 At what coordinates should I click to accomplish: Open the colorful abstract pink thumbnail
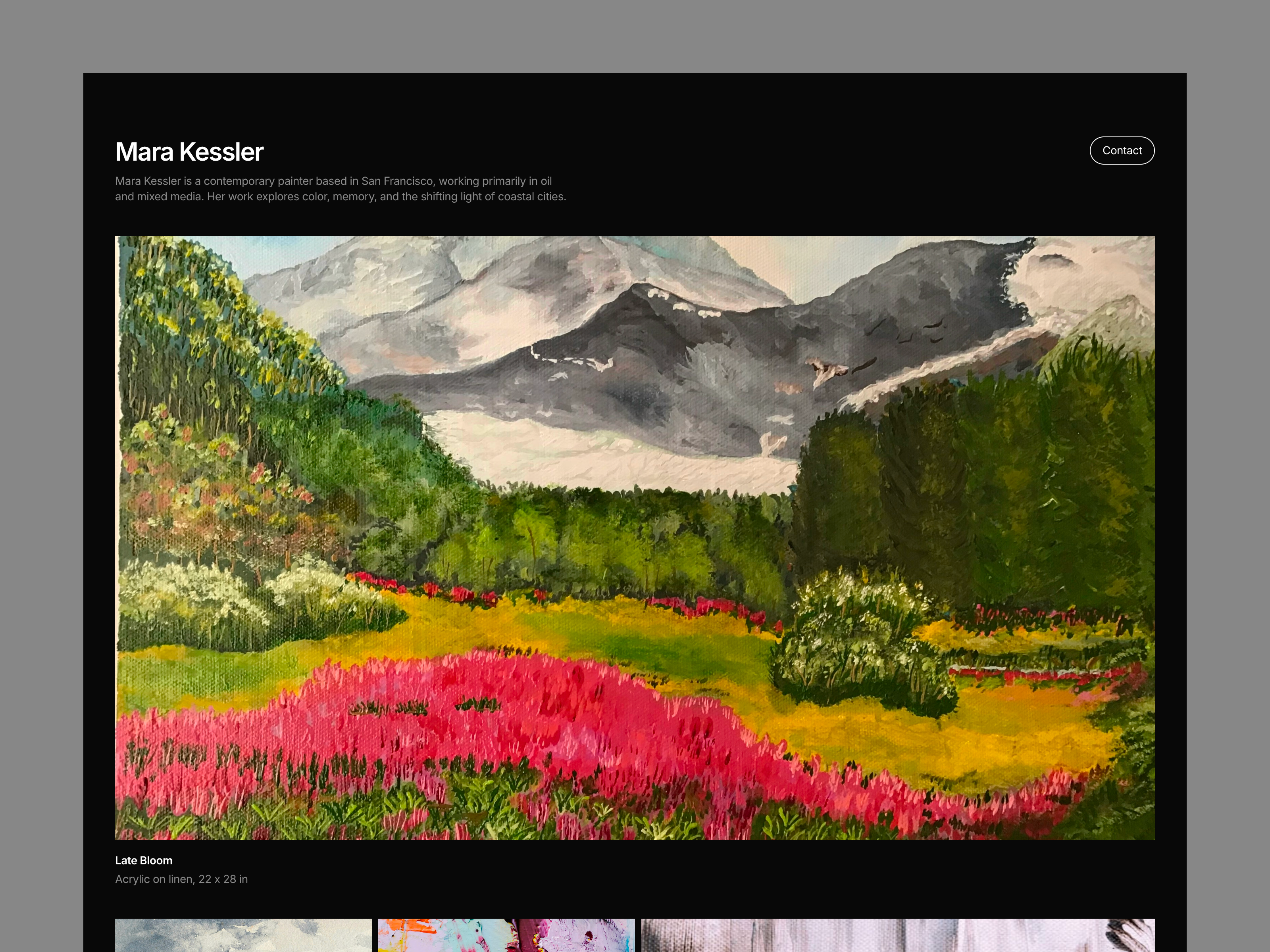[506, 935]
